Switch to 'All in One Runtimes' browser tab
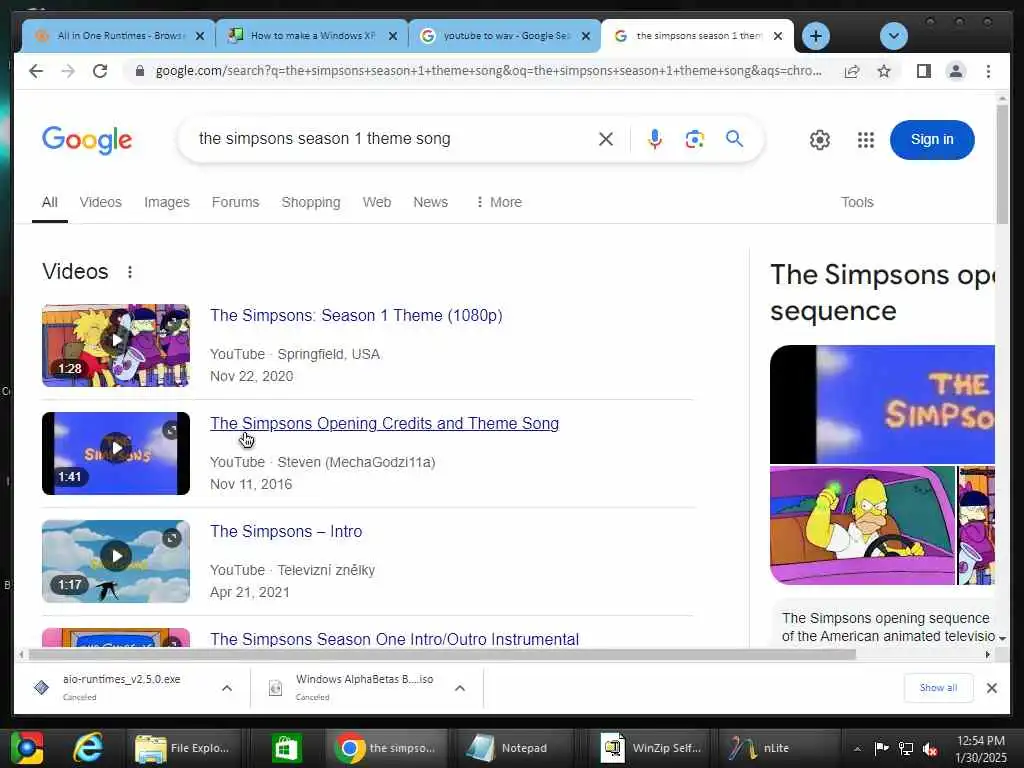Viewport: 1024px width, 768px height. pos(120,36)
